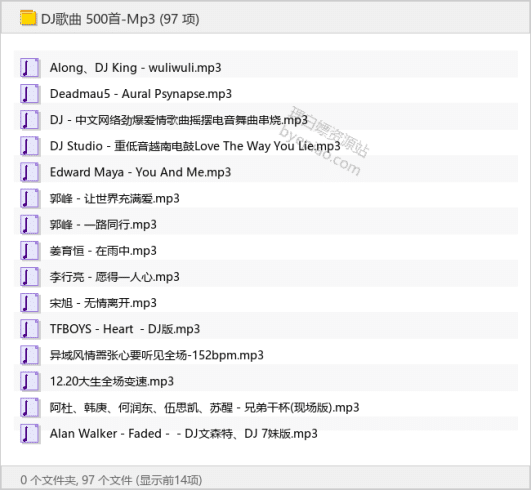Image resolution: width=531 pixels, height=490 pixels.
Task: Click music icon beside 在雨中.mp3
Action: coord(29,251)
